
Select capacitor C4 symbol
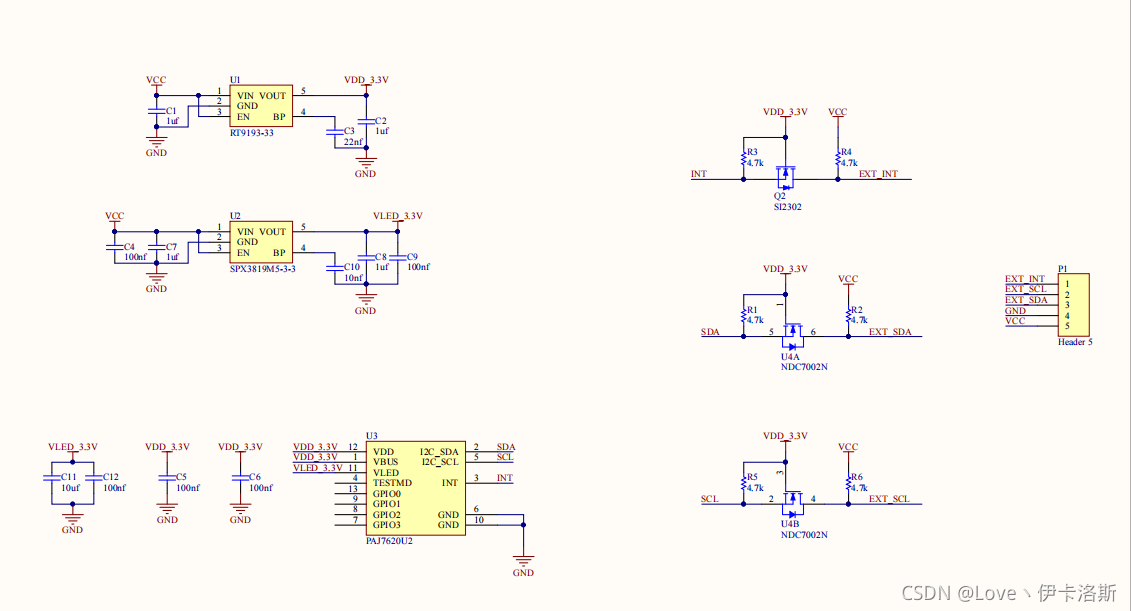point(115,247)
